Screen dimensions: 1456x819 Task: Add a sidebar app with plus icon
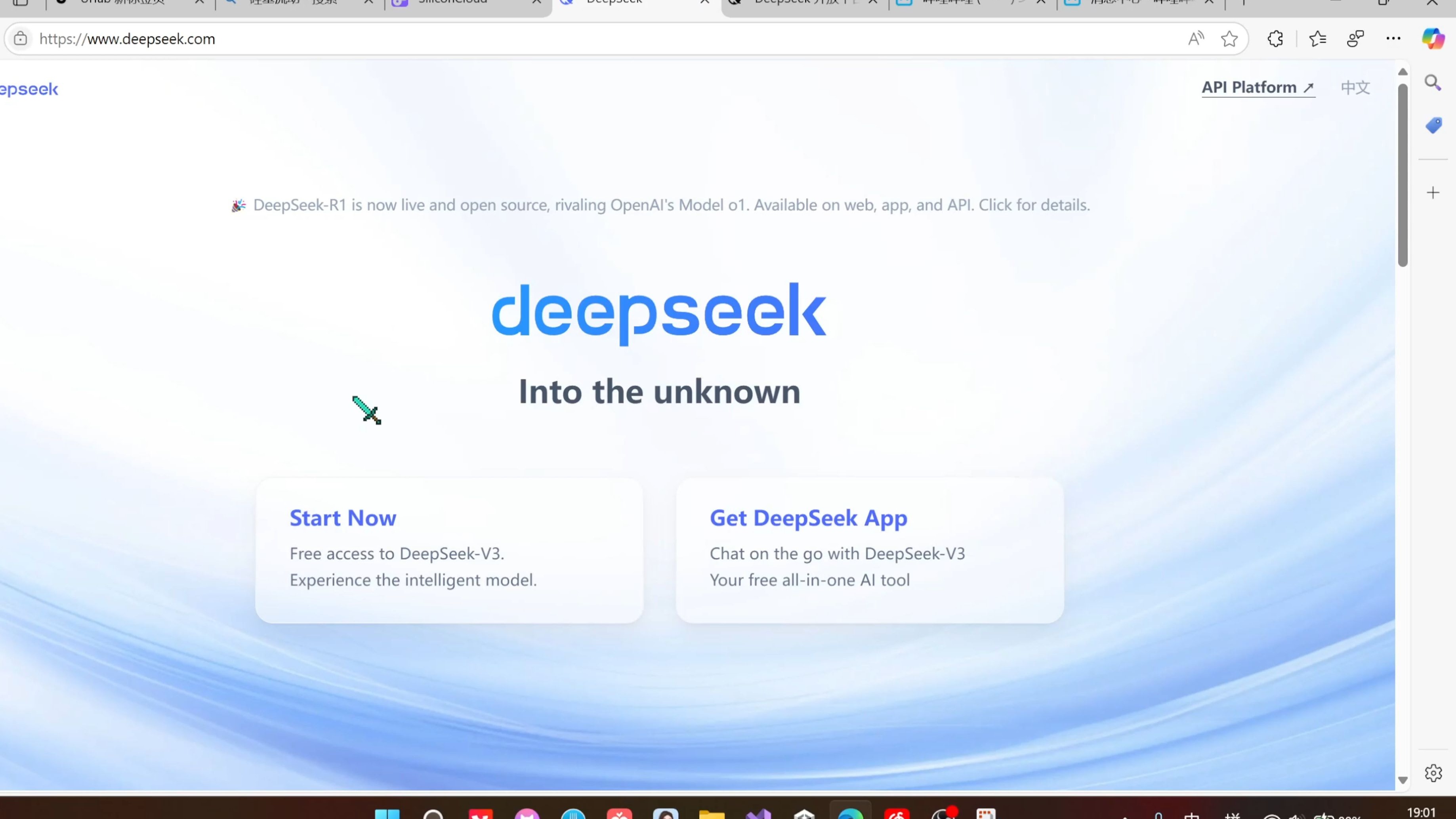pos(1433,193)
